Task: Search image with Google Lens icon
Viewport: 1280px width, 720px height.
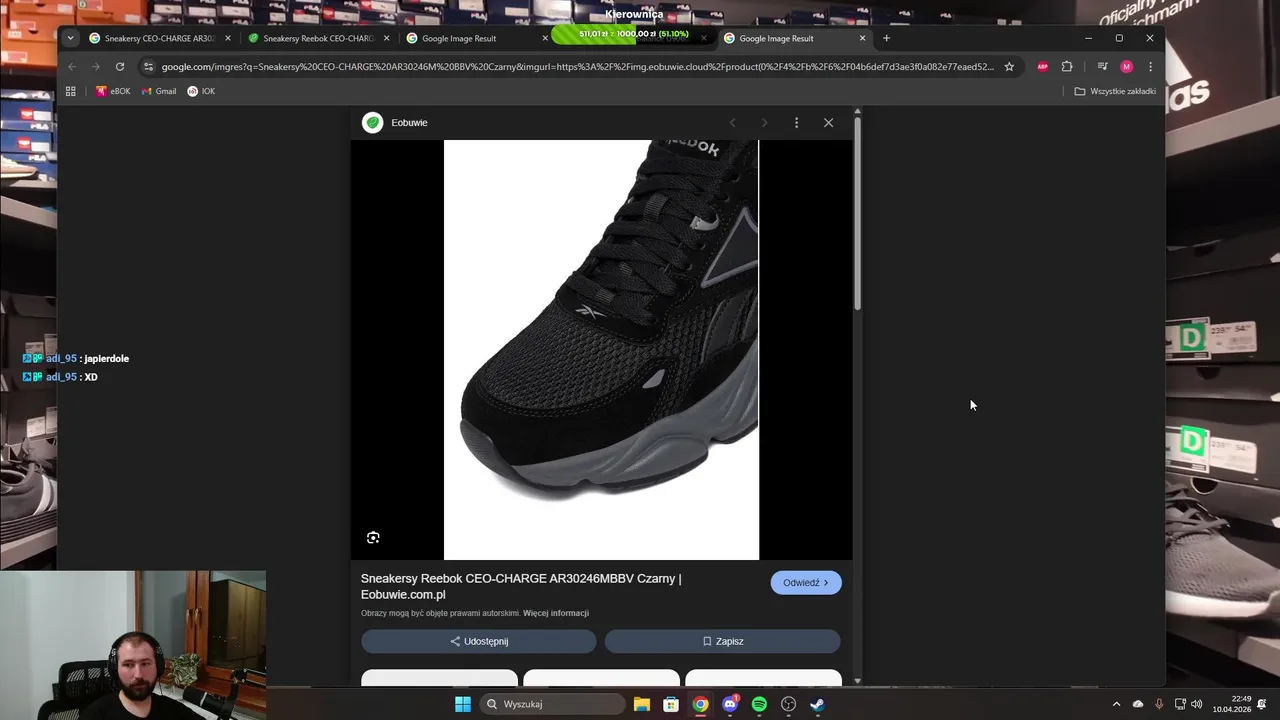Action: tap(373, 538)
